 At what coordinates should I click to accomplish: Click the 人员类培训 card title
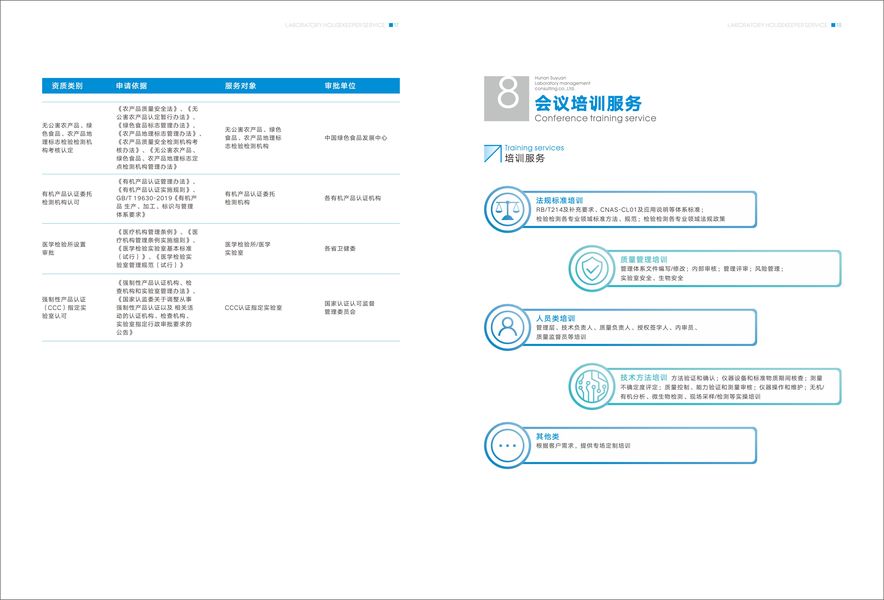555,318
